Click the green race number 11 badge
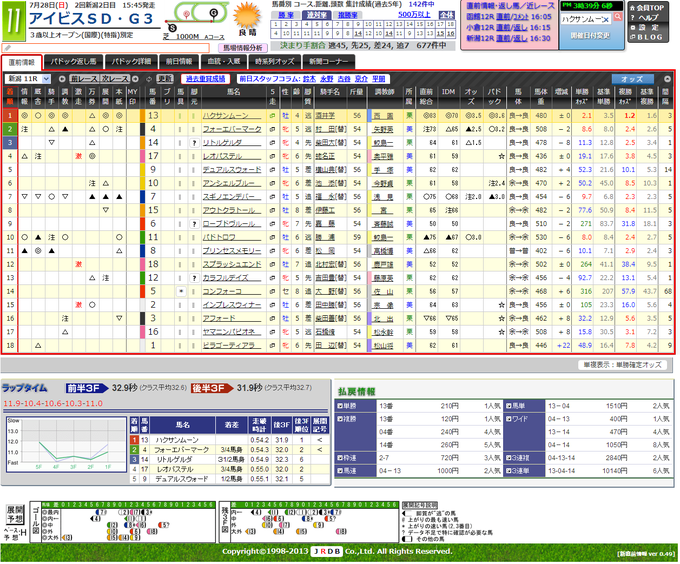This screenshot has width=680, height=564. click(13, 21)
